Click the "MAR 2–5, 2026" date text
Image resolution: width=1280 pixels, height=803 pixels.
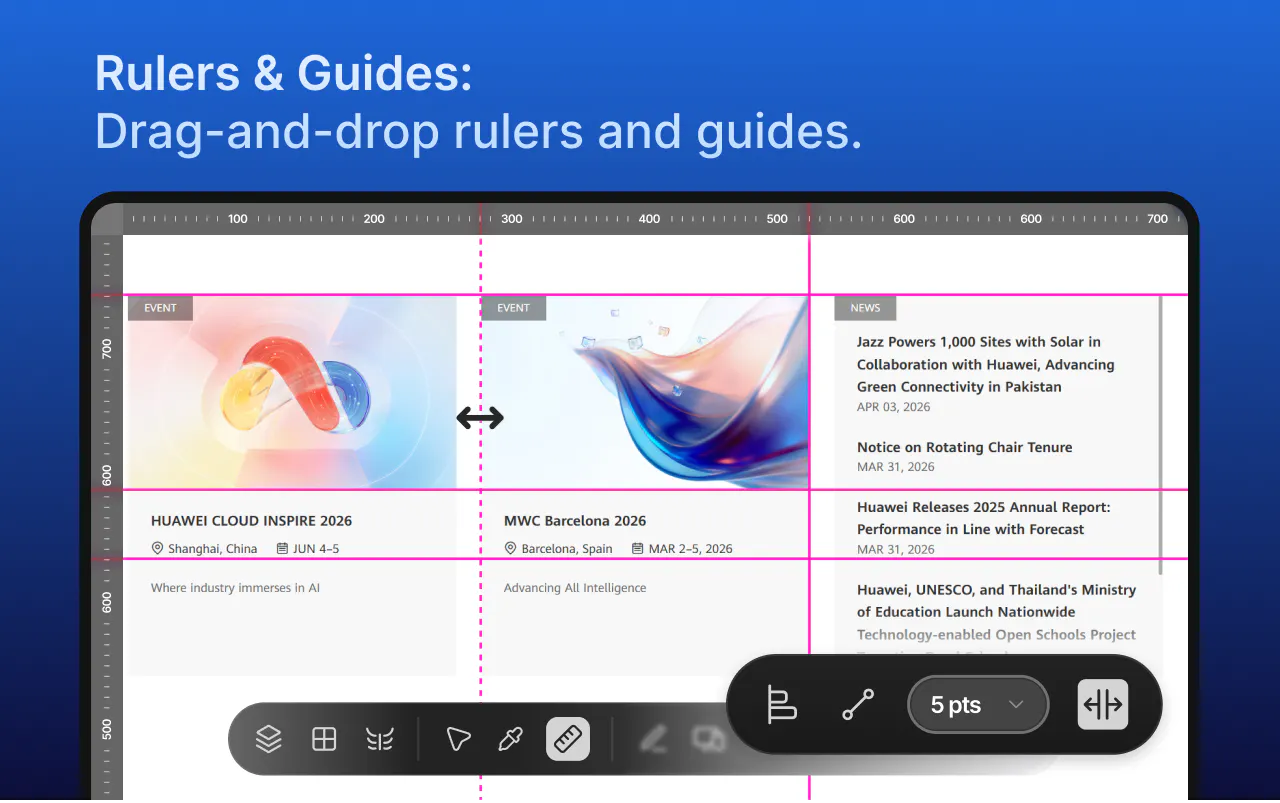click(690, 549)
